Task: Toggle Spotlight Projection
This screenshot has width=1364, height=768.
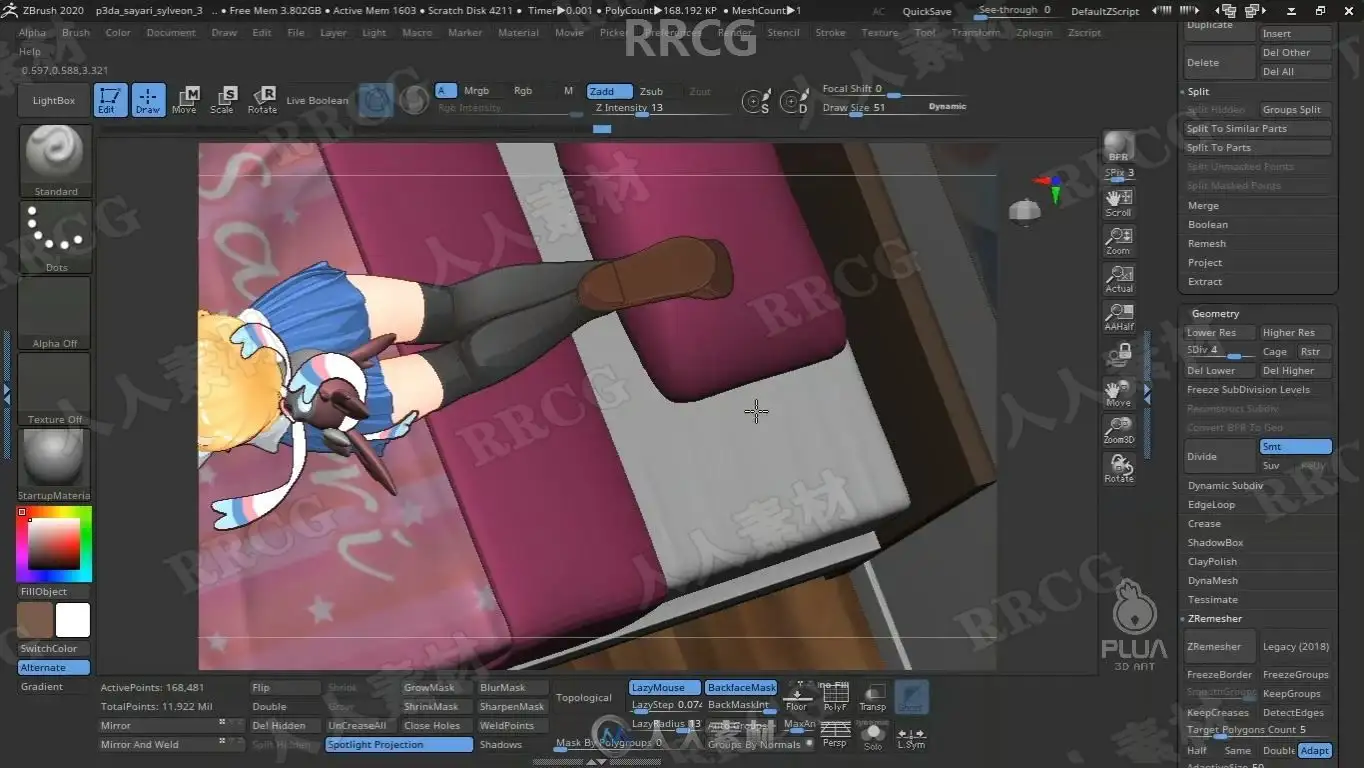Action: pos(399,744)
